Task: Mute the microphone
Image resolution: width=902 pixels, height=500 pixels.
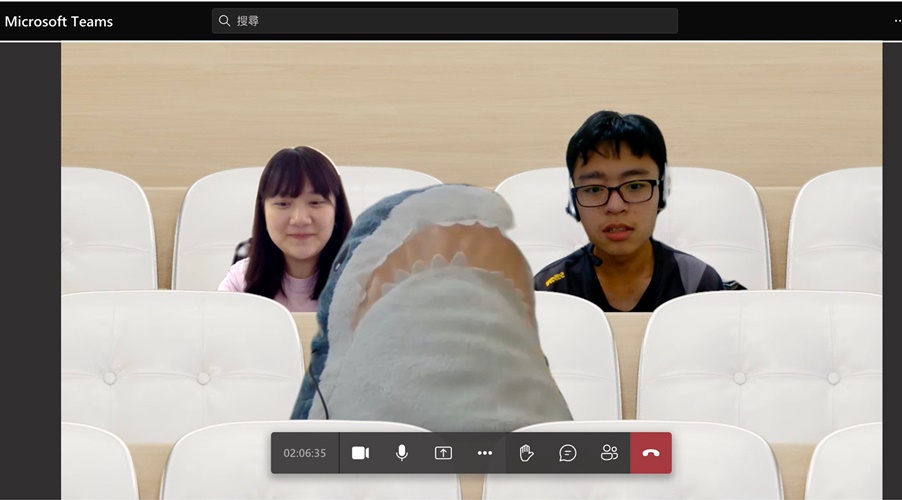Action: pos(402,453)
